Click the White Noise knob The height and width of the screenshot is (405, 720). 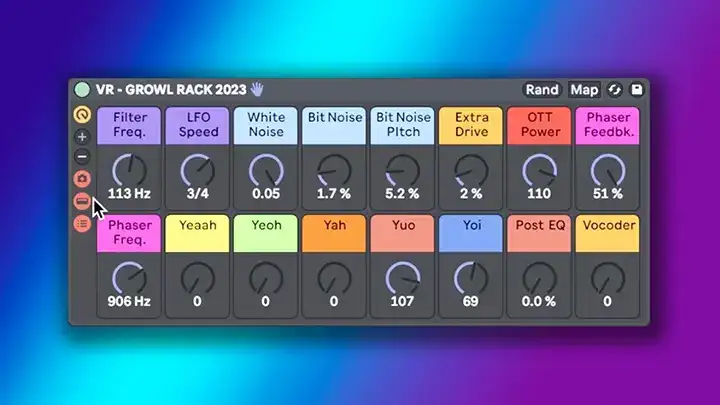(x=266, y=171)
